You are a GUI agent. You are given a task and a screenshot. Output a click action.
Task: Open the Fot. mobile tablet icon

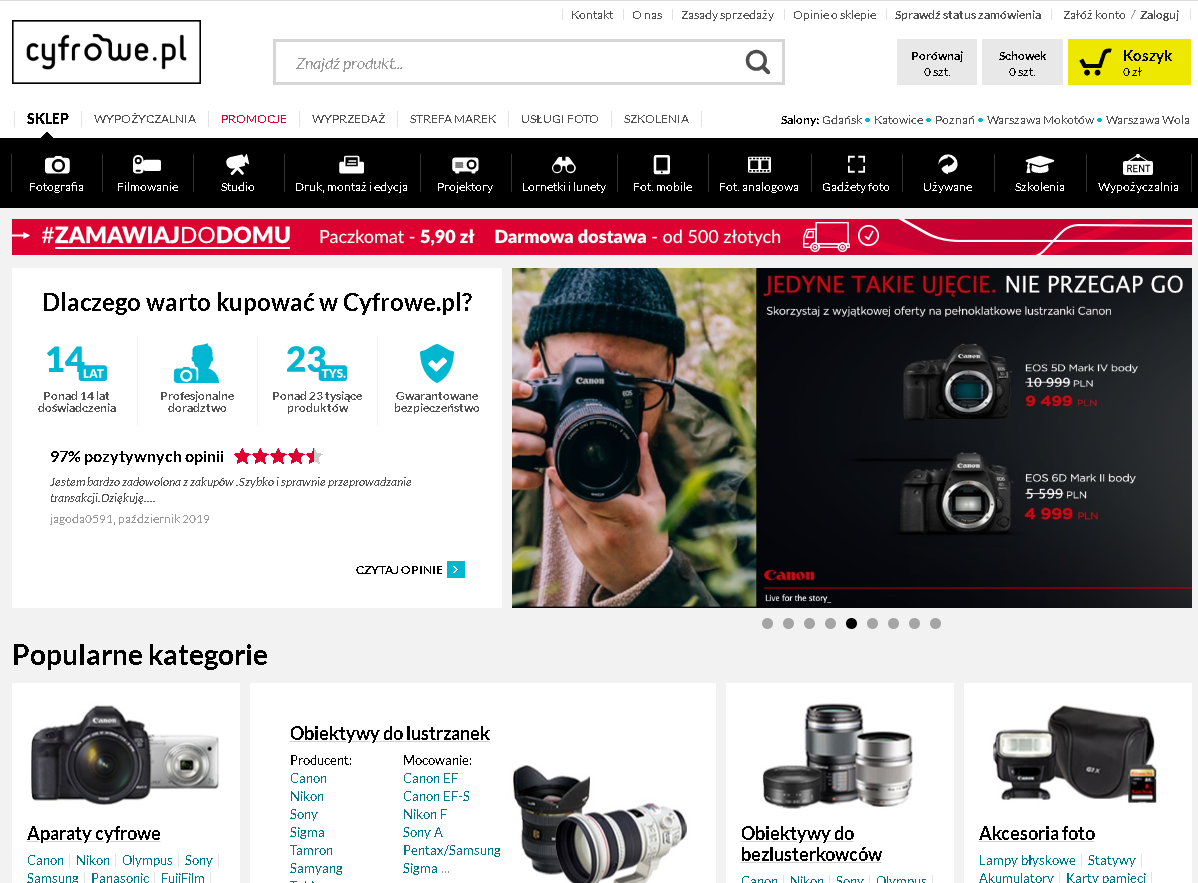coord(662,164)
